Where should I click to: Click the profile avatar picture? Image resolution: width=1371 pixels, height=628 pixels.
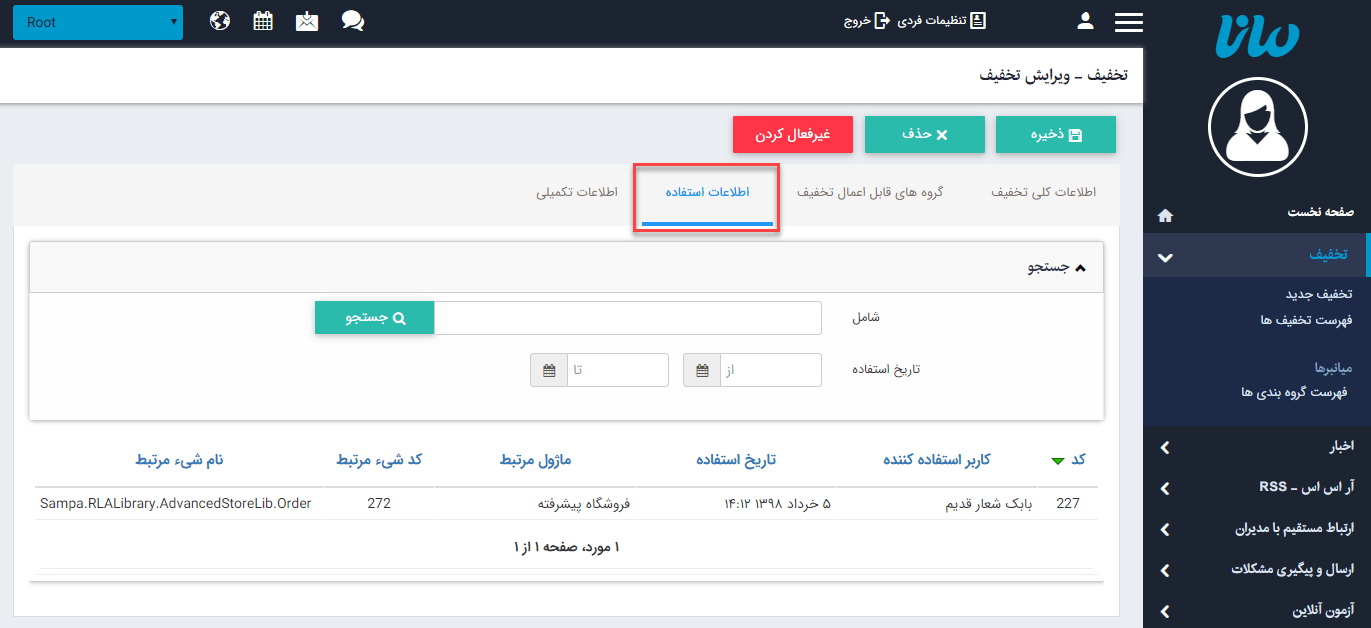[x=1257, y=127]
